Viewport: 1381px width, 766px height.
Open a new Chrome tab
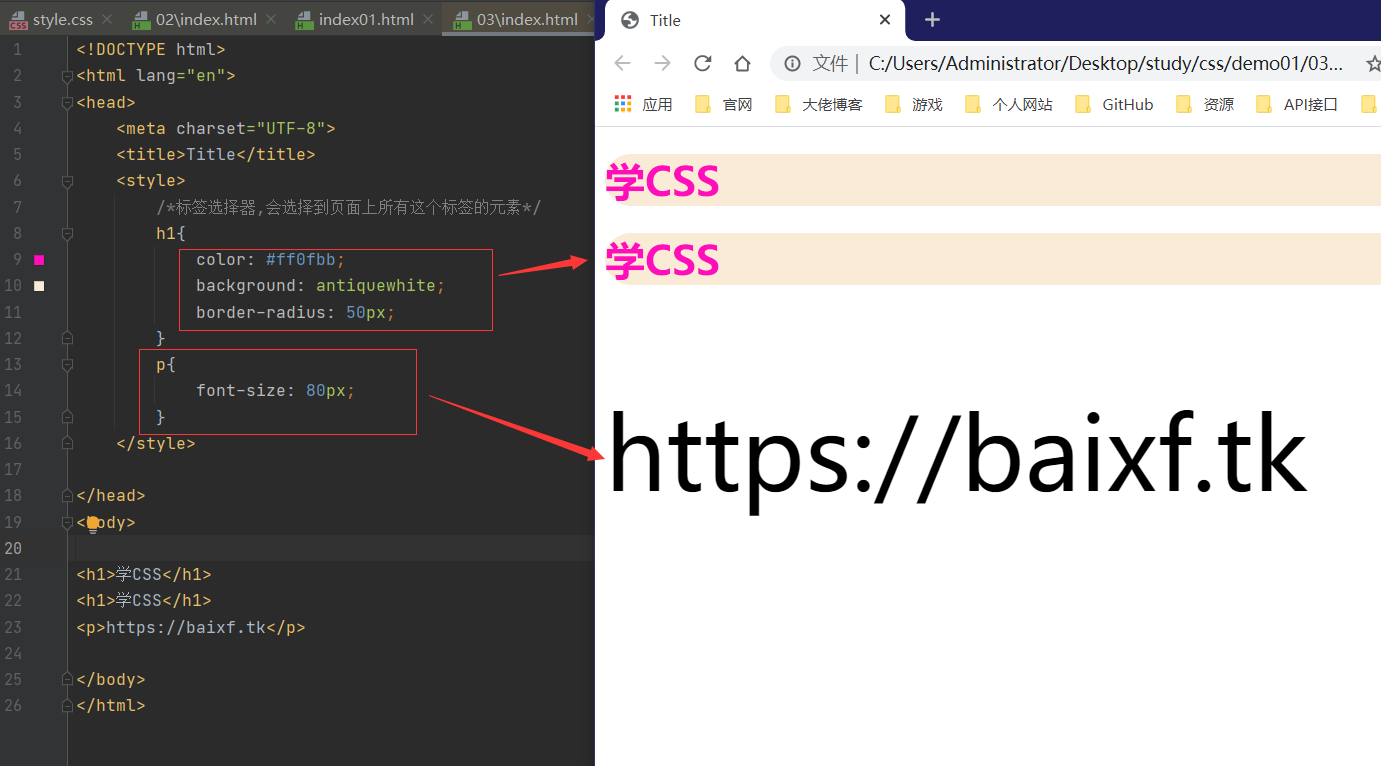932,20
